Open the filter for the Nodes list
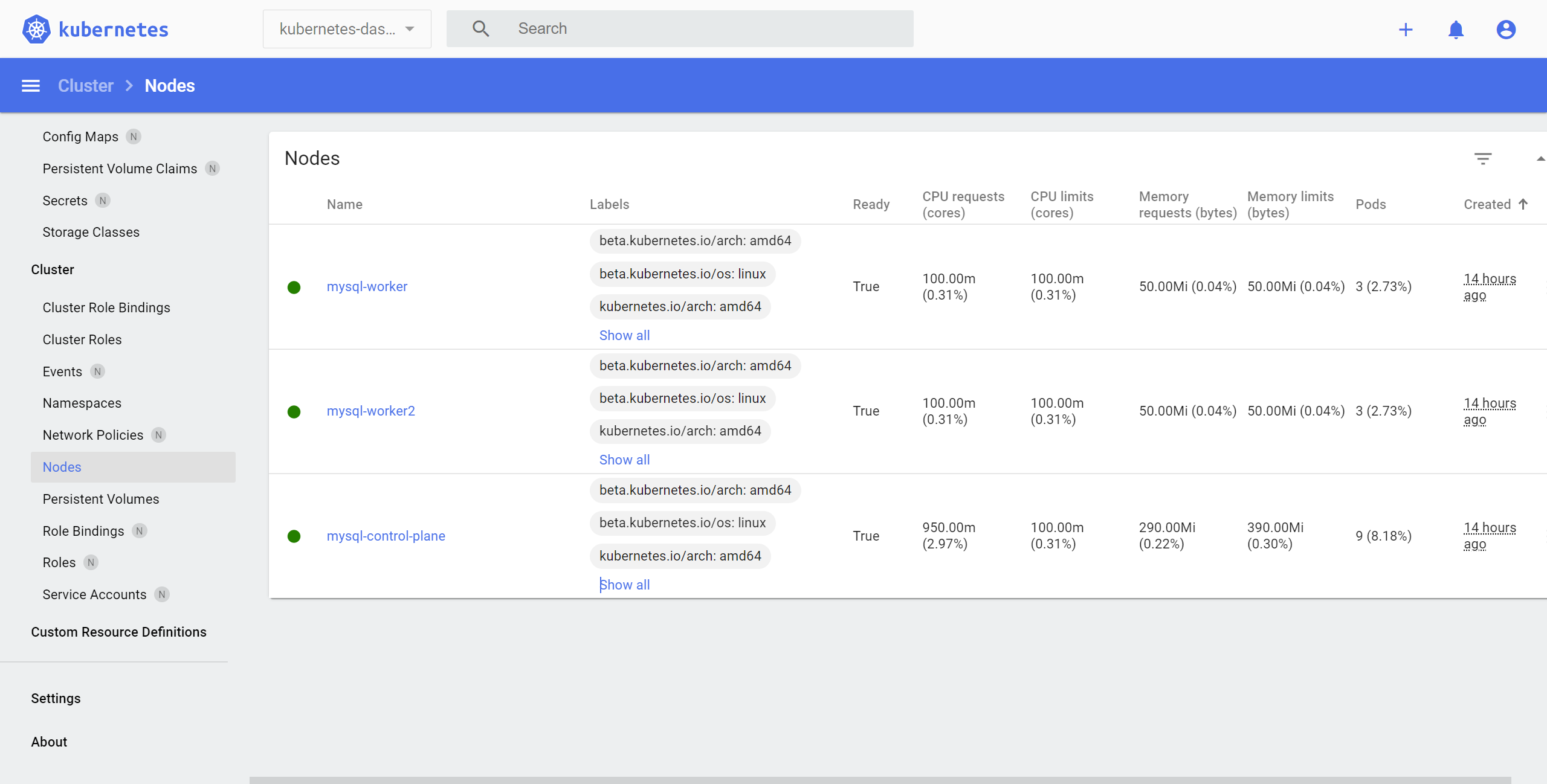1547x784 pixels. click(x=1484, y=158)
